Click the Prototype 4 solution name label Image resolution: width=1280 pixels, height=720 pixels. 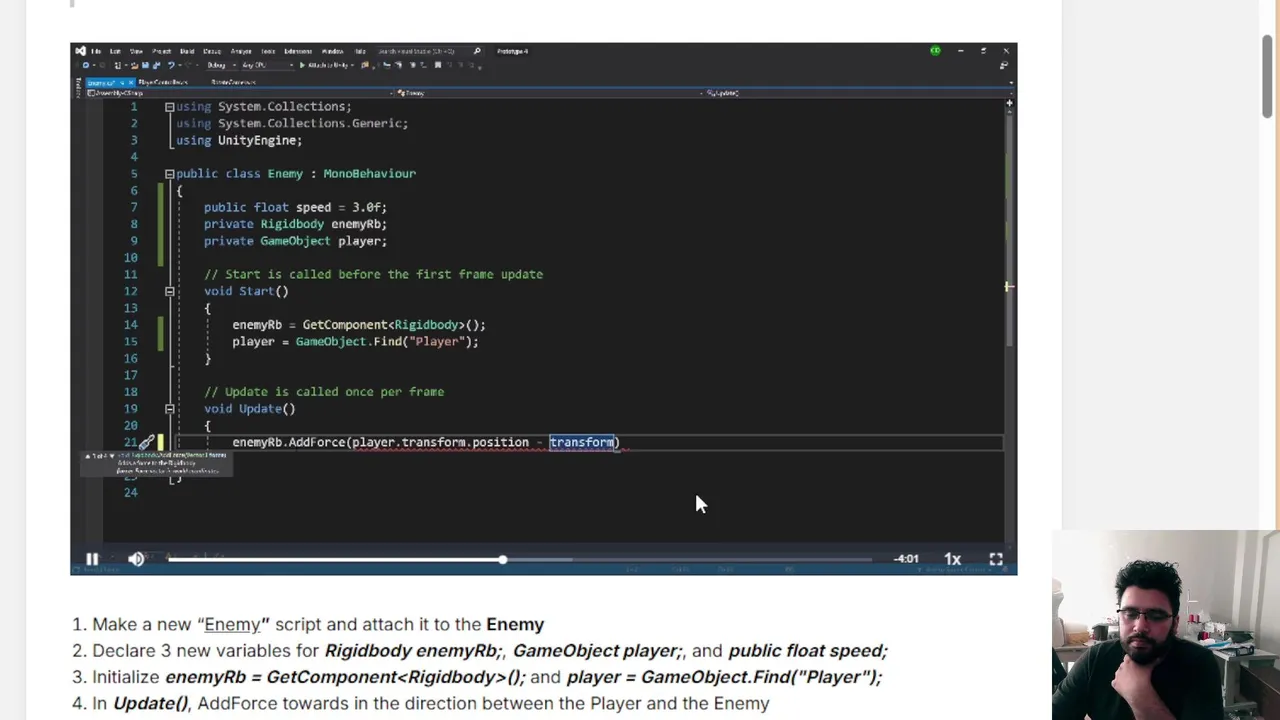pos(512,51)
